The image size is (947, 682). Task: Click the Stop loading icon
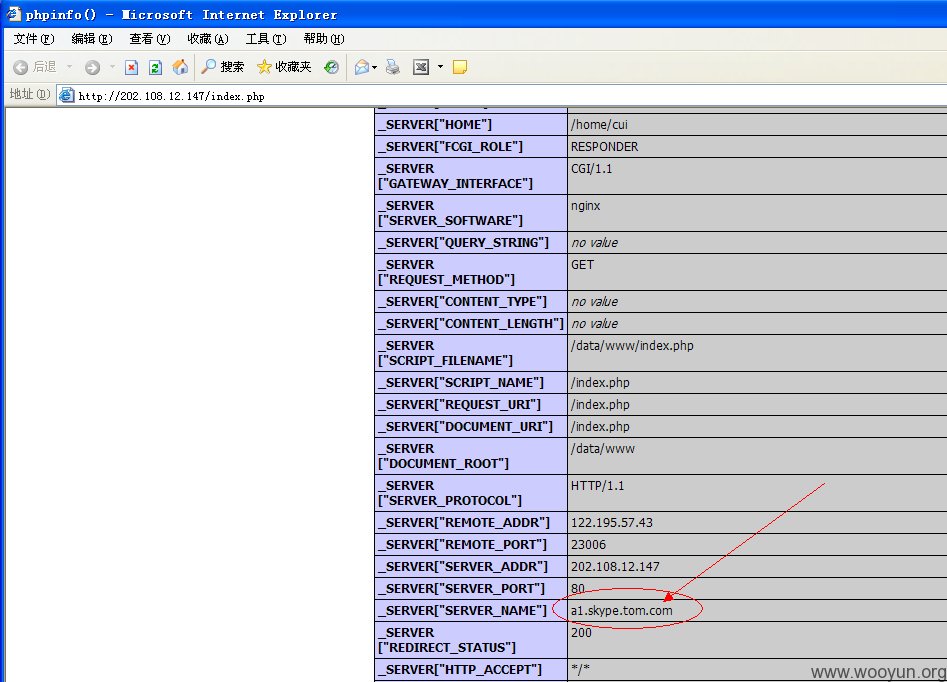click(132, 67)
